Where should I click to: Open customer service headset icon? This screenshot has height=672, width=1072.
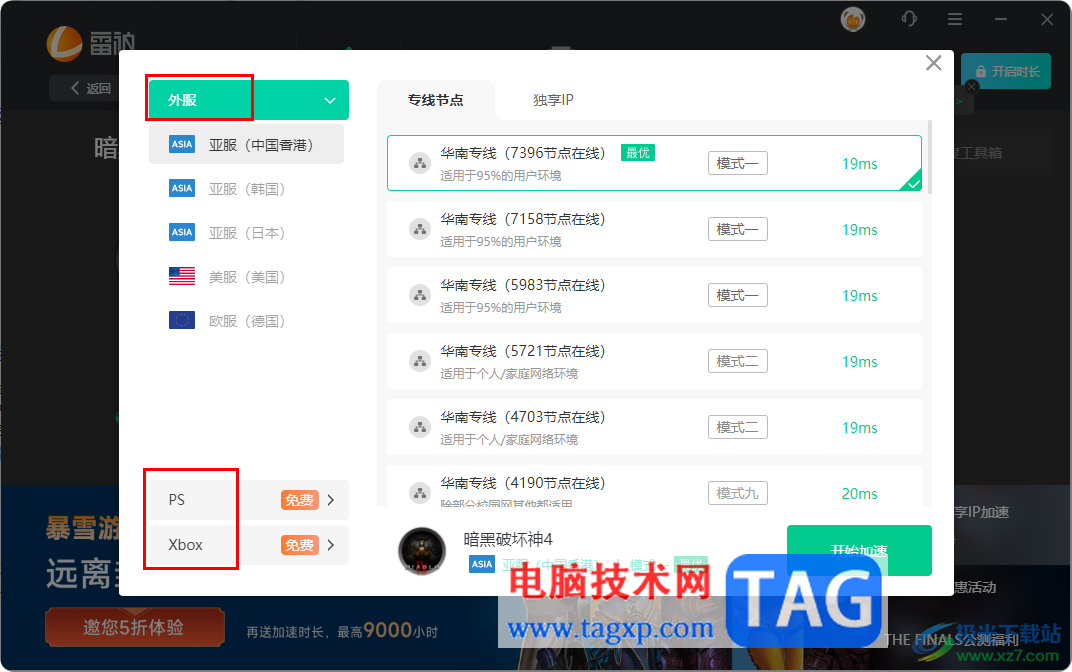[909, 19]
